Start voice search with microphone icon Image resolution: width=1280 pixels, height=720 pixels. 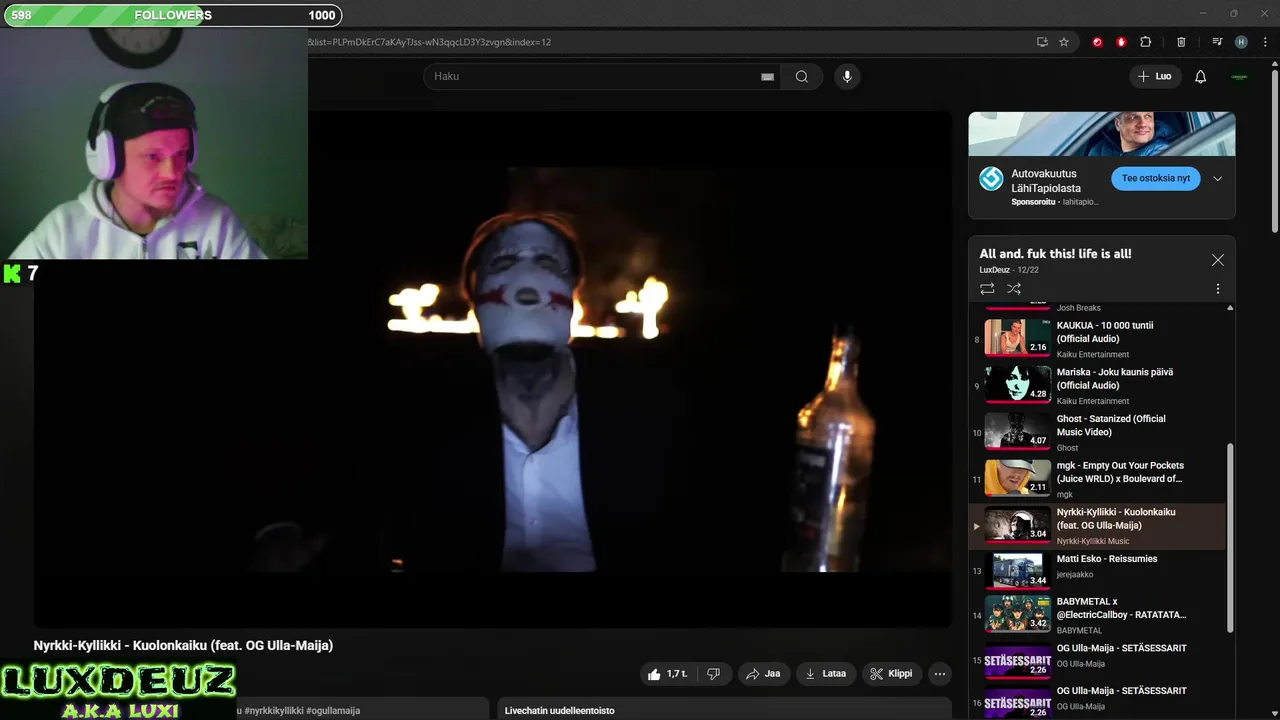tap(847, 77)
